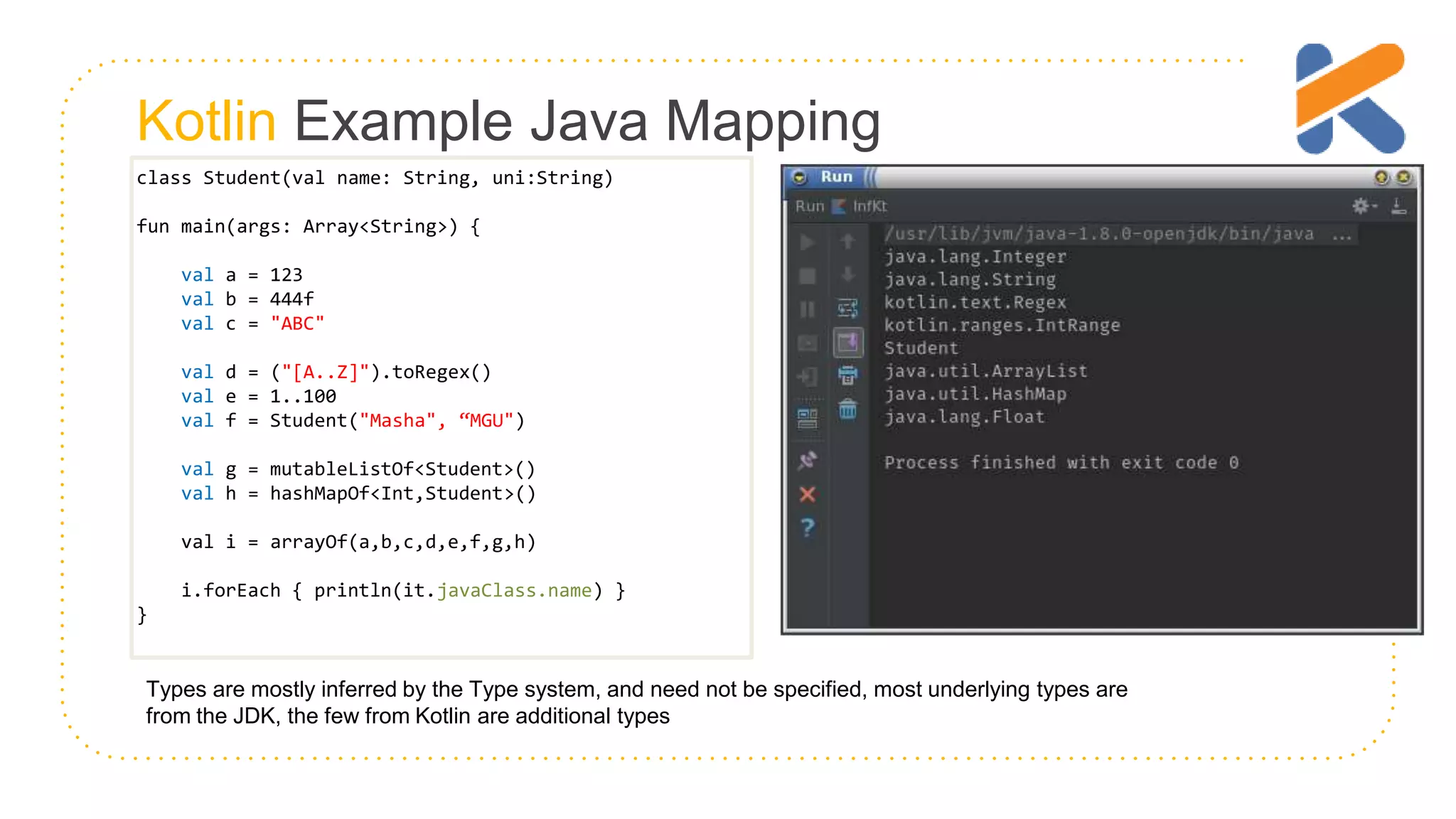Click the restore layout icon
Viewport: 1456px width, 819px height.
[807, 419]
